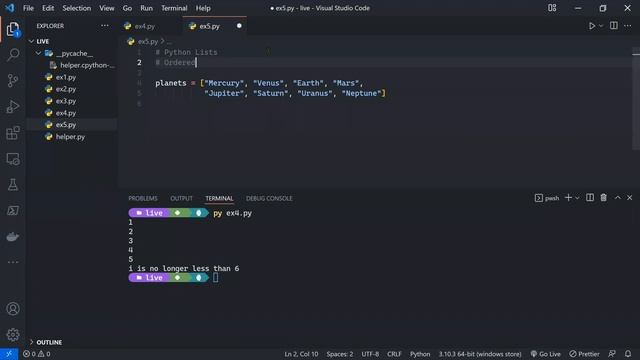Open the Go menu

127,8
